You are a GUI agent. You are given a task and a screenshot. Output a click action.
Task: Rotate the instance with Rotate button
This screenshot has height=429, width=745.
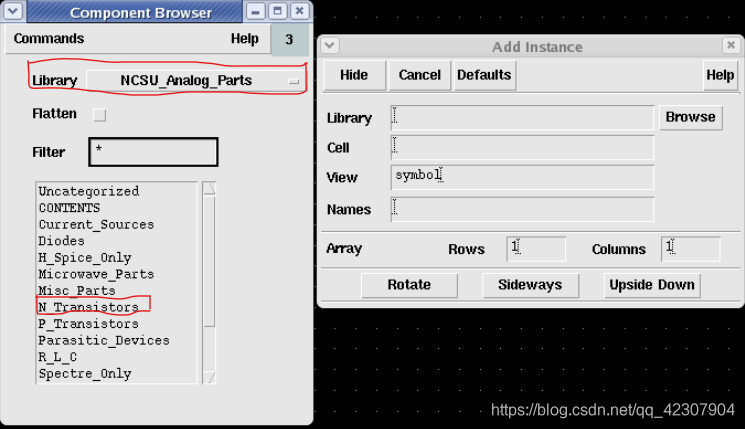click(x=409, y=285)
